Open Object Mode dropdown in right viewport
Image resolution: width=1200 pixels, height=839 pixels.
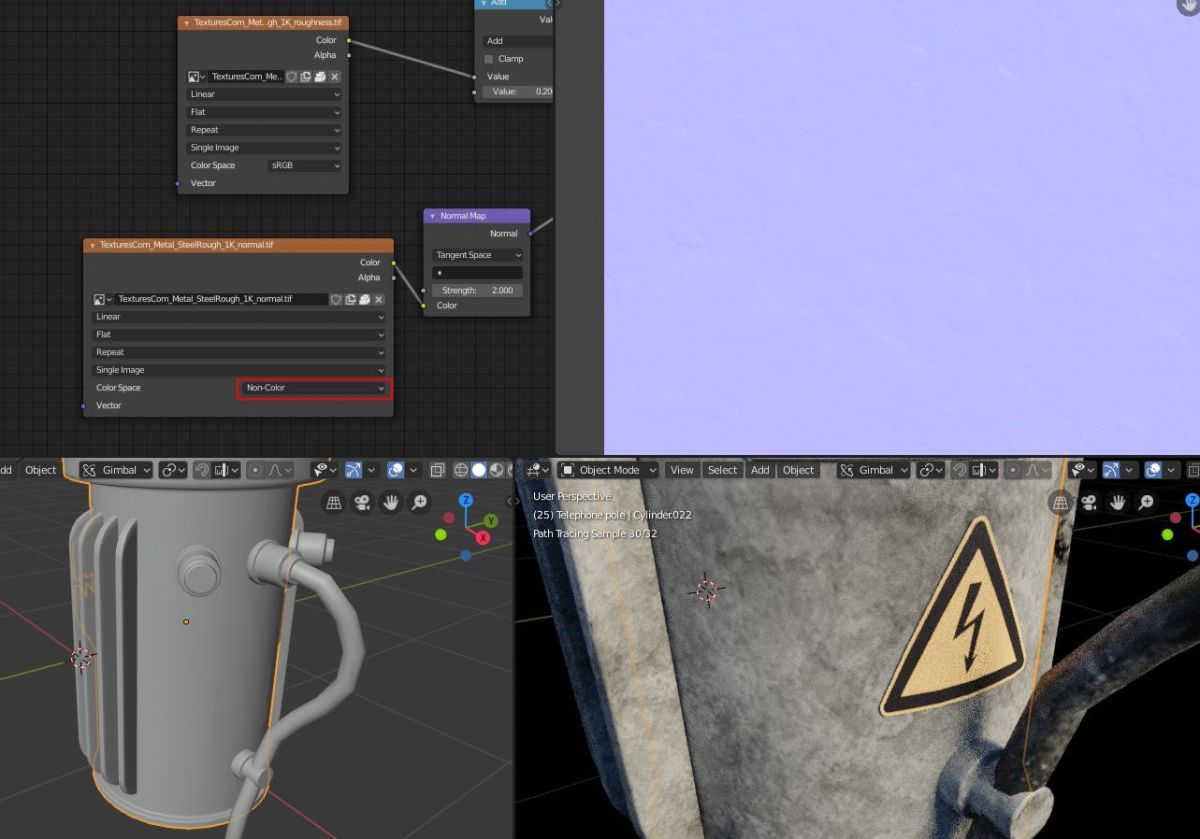pyautogui.click(x=609, y=470)
